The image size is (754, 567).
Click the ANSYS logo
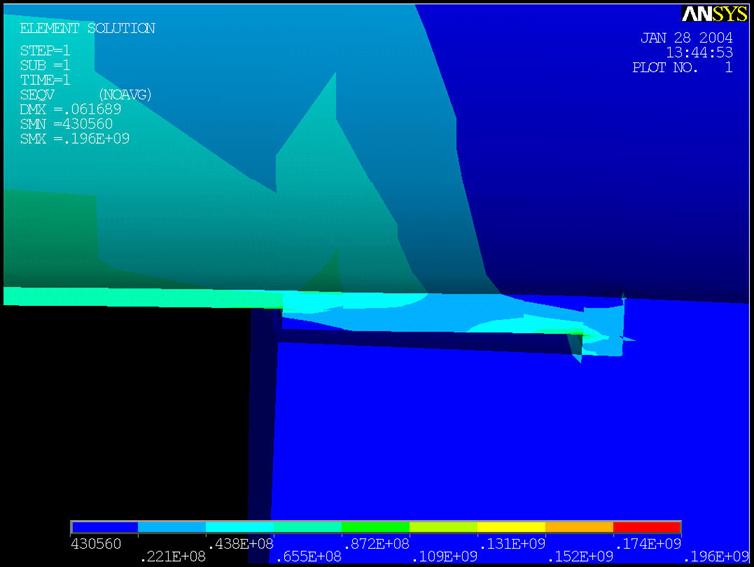[x=715, y=14]
